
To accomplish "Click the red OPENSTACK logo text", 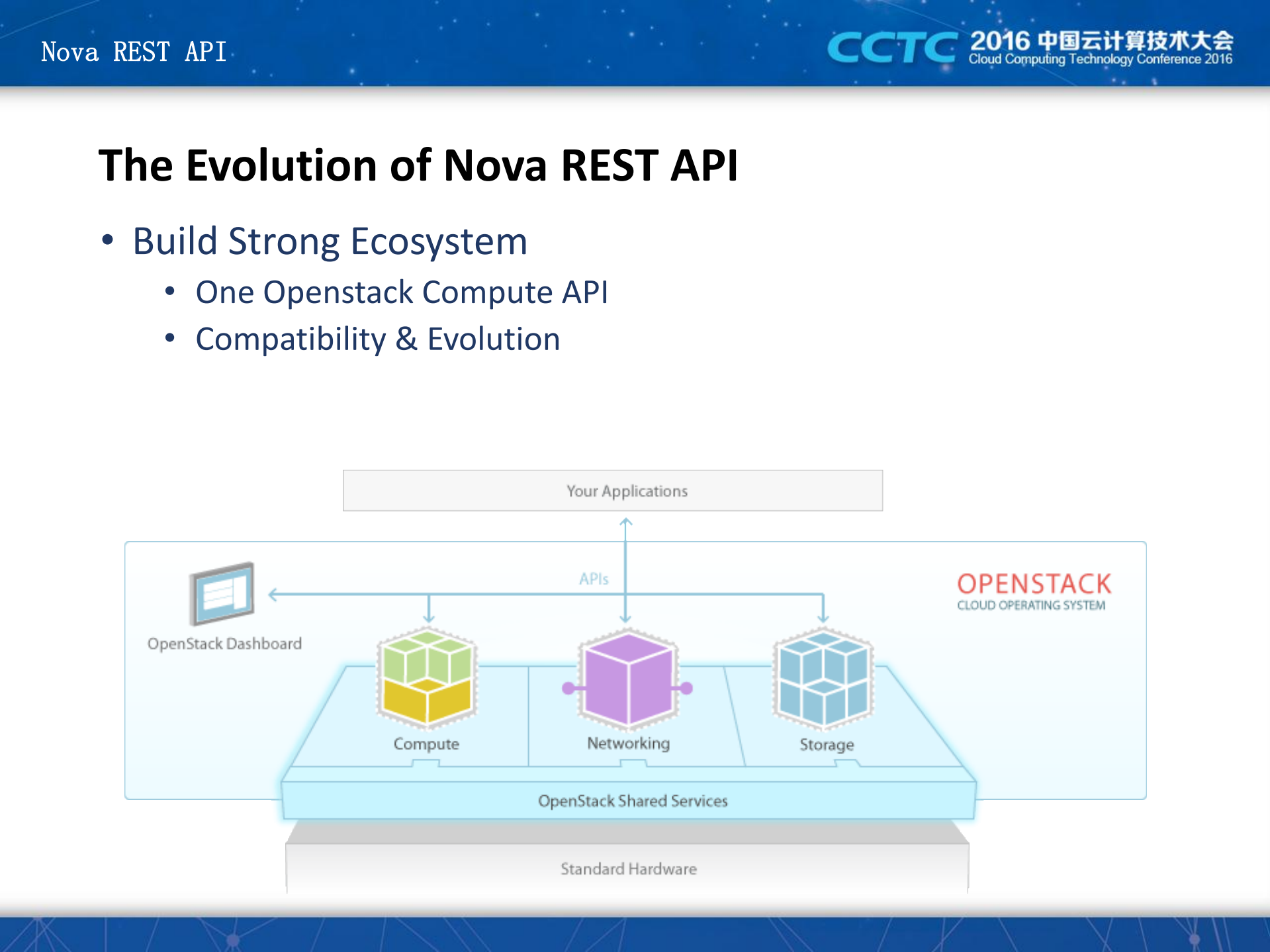I will [x=1034, y=584].
